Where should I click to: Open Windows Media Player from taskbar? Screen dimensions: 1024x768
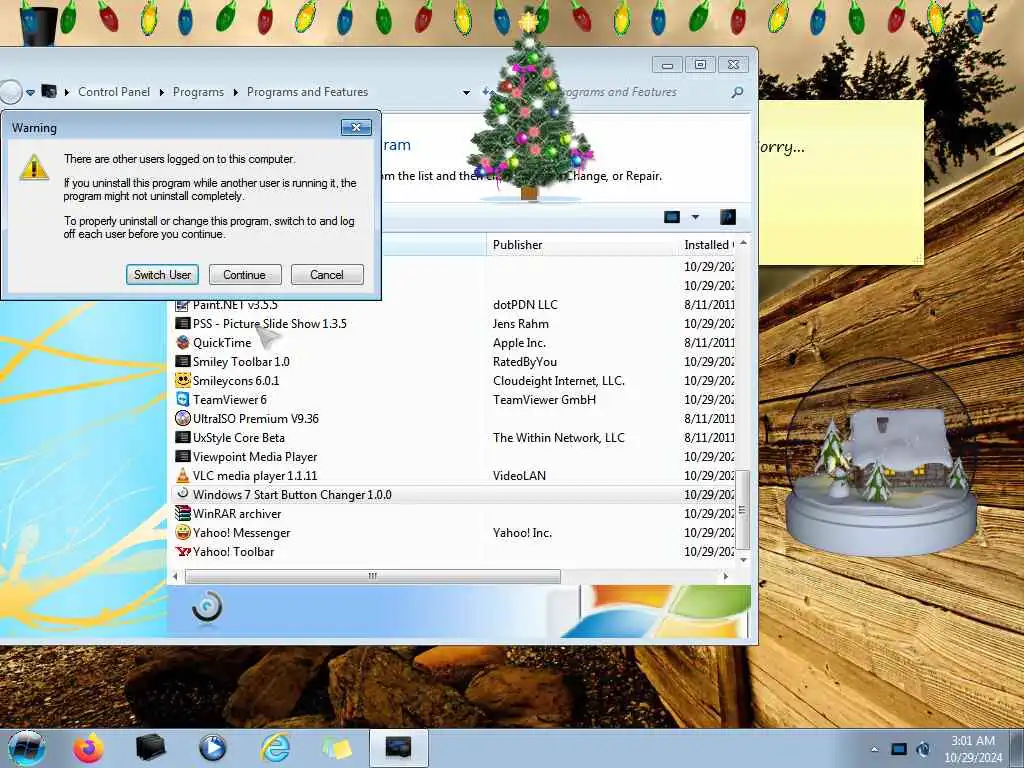pyautogui.click(x=212, y=748)
